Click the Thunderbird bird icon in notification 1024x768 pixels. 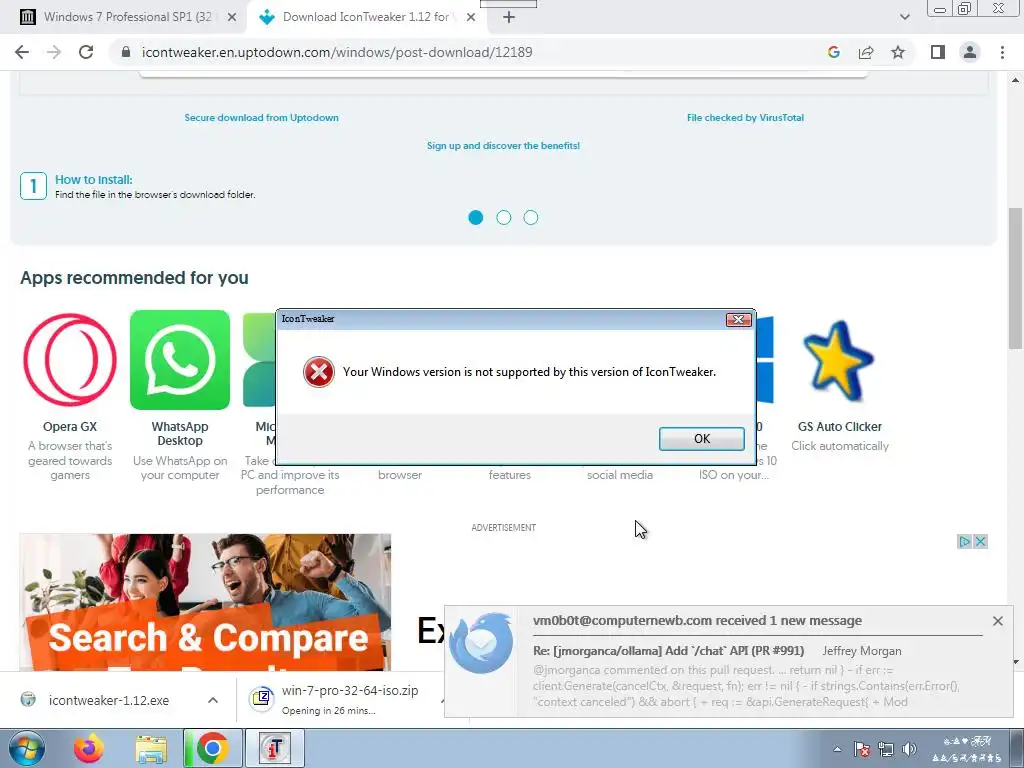(481, 643)
